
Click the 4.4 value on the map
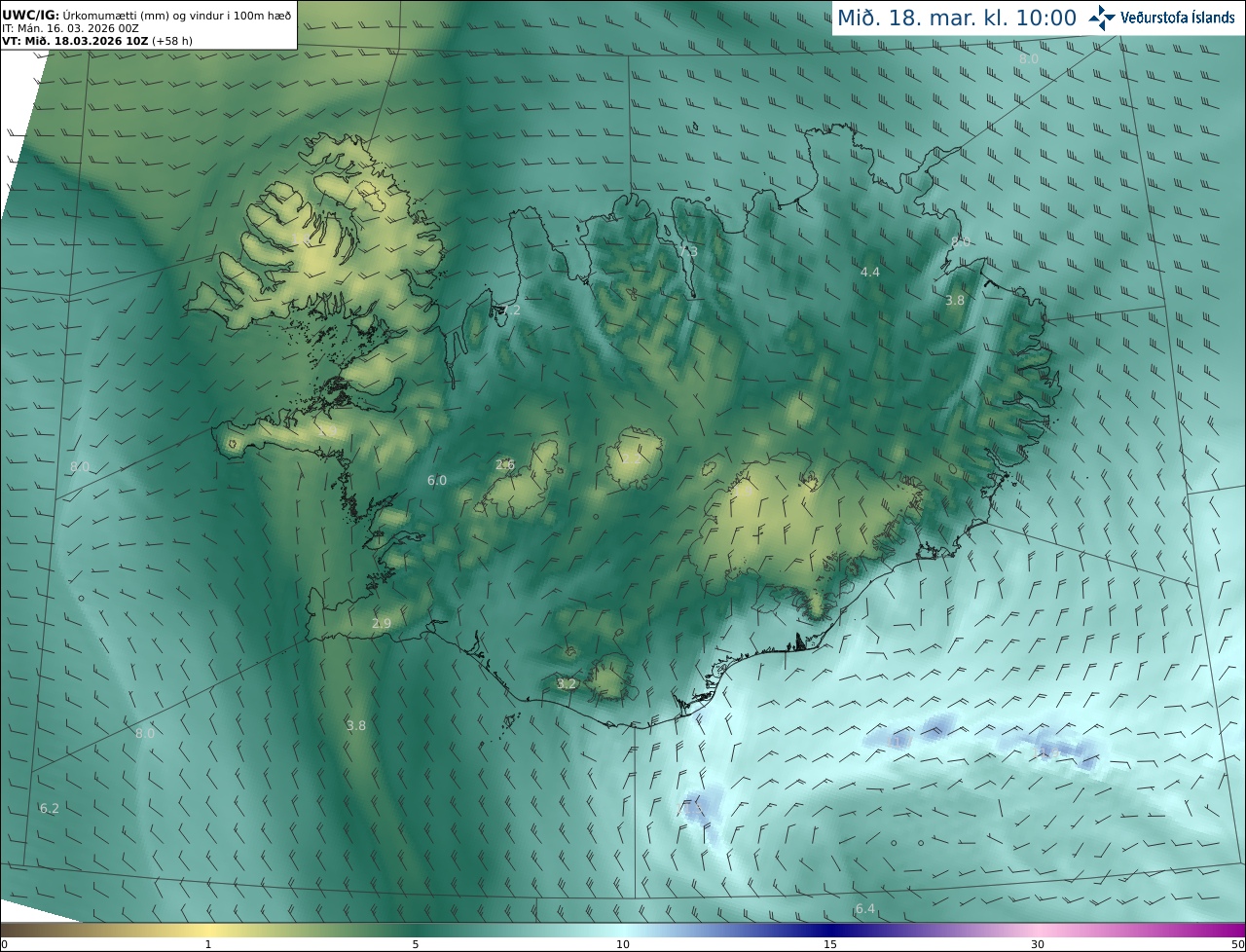(870, 273)
